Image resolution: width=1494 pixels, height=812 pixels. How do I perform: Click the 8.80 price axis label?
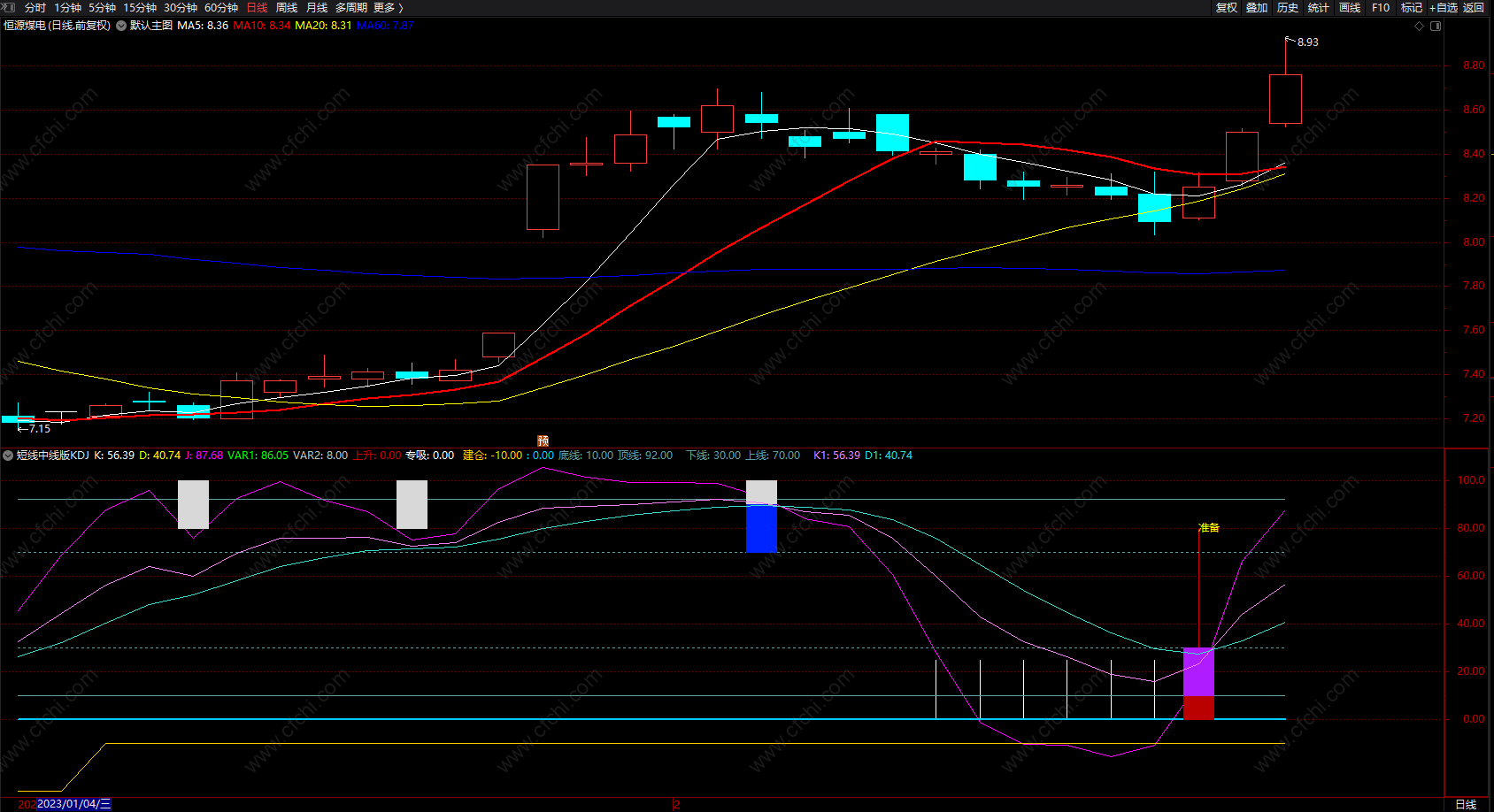1474,65
